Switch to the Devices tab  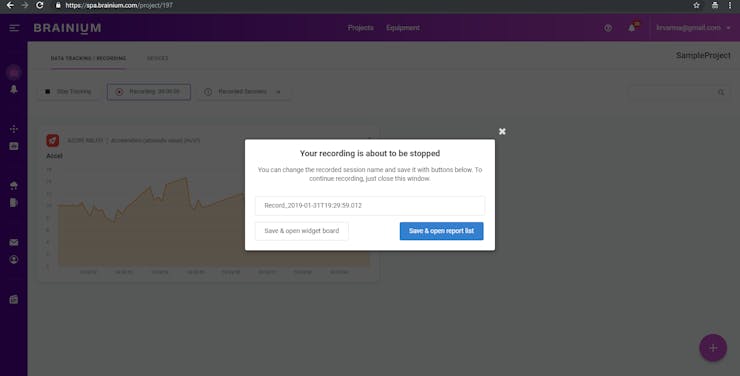coord(157,58)
